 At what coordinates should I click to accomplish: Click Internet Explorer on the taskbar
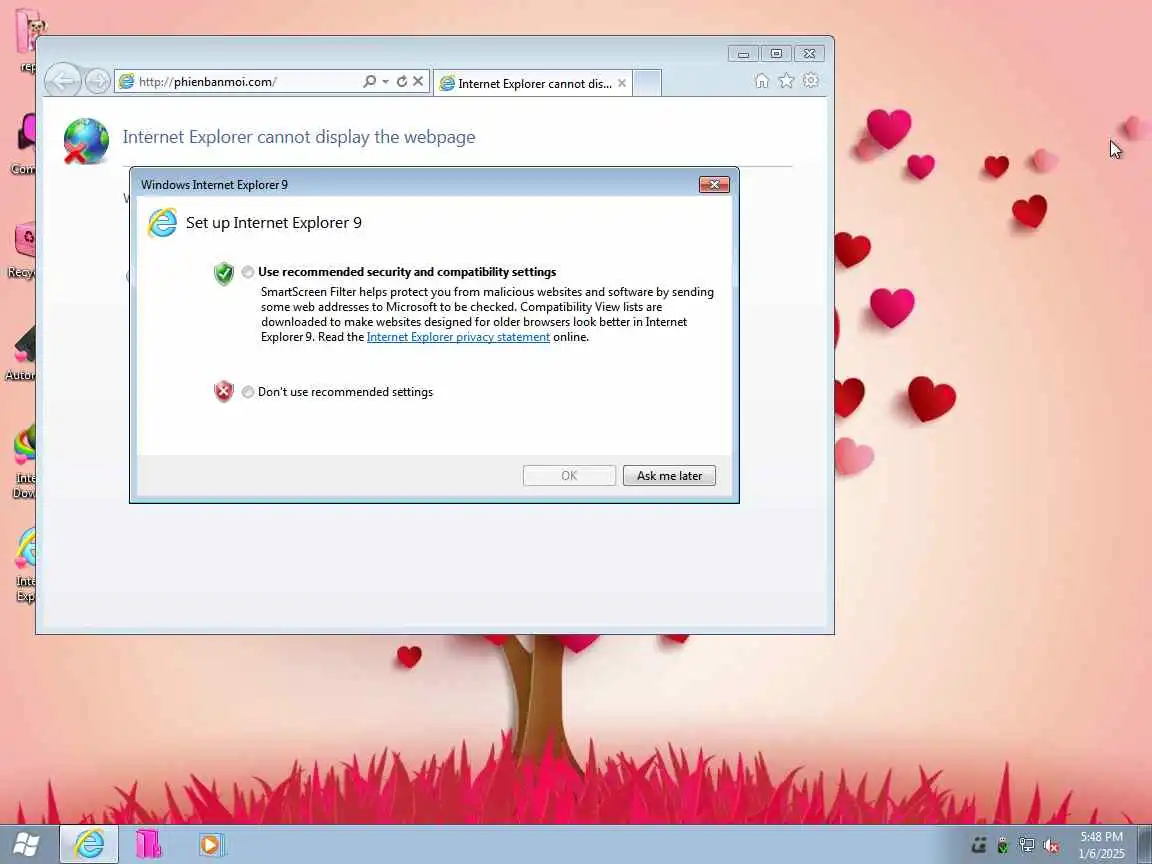click(x=89, y=845)
